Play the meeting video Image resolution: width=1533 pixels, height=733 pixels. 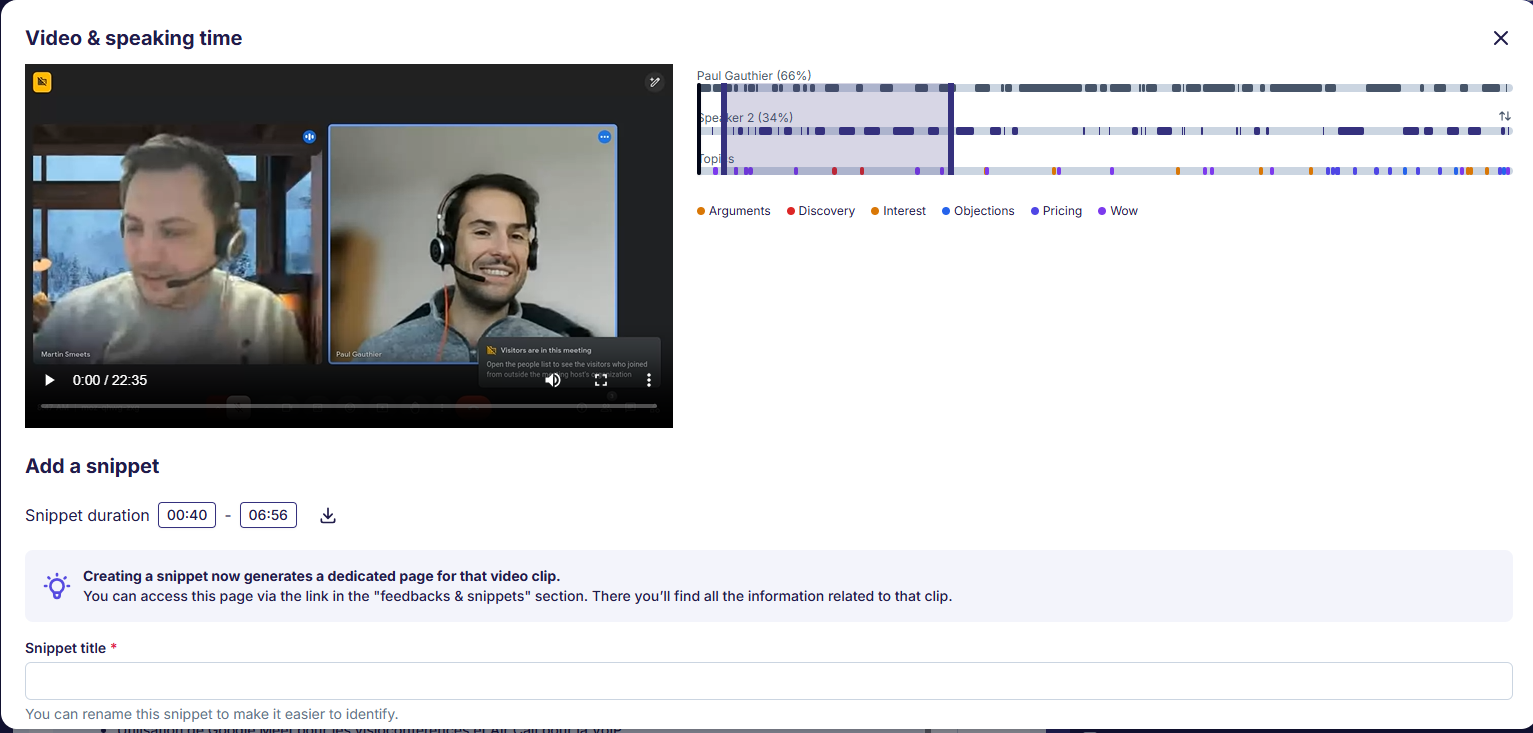click(49, 380)
